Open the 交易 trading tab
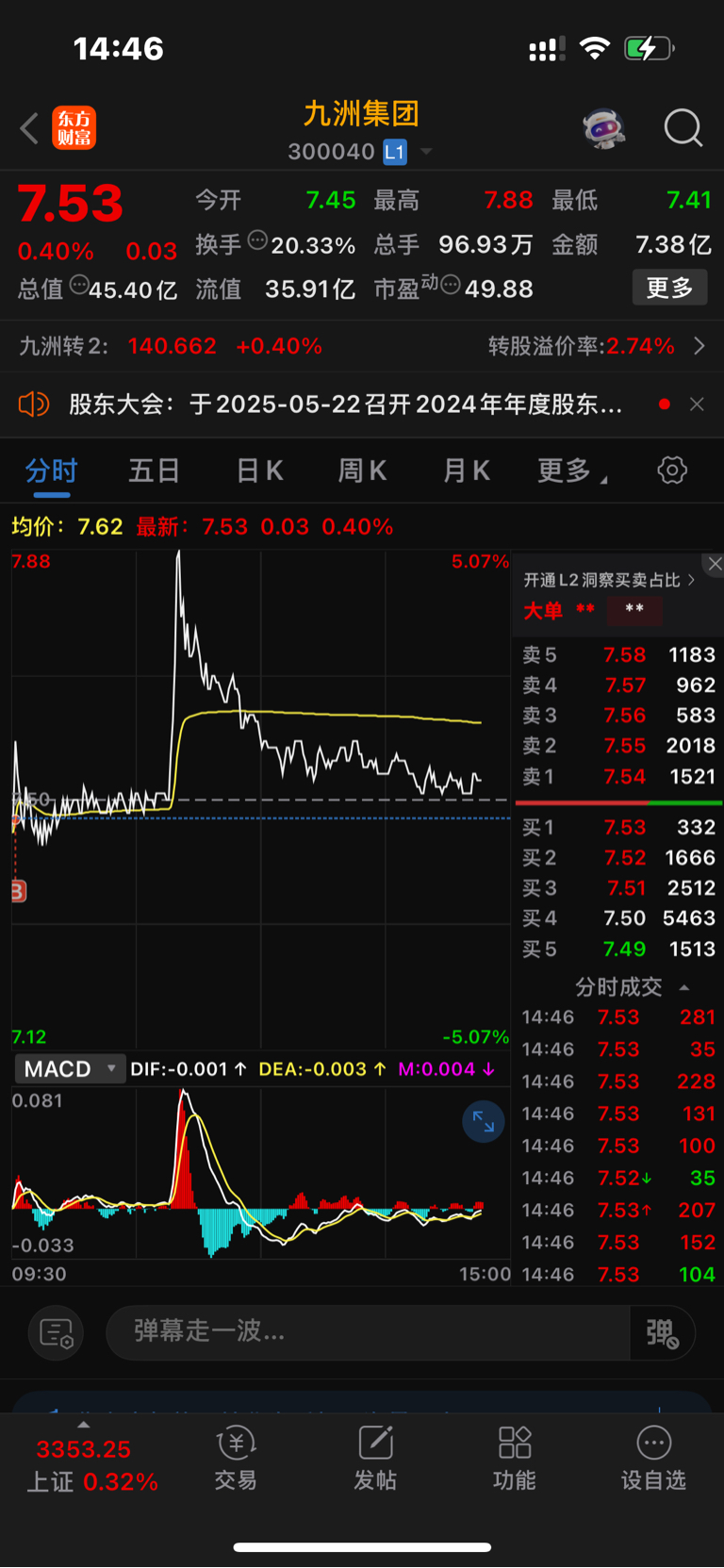Image resolution: width=724 pixels, height=1568 pixels. tap(236, 1458)
